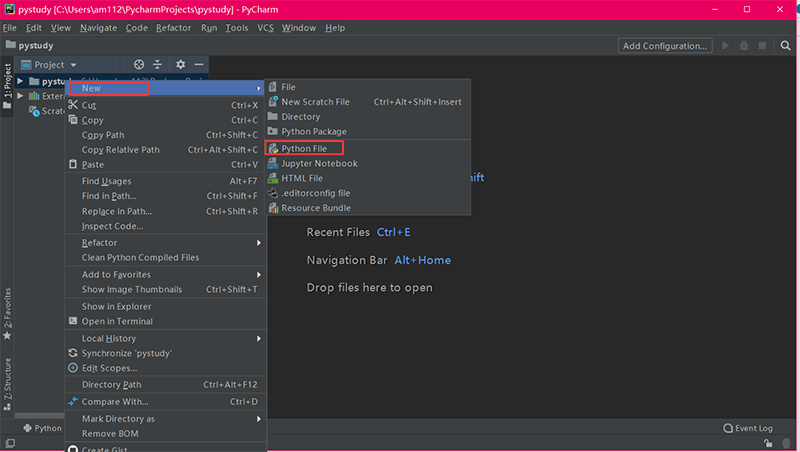Expand the Add to Favorites submenu

259,274
